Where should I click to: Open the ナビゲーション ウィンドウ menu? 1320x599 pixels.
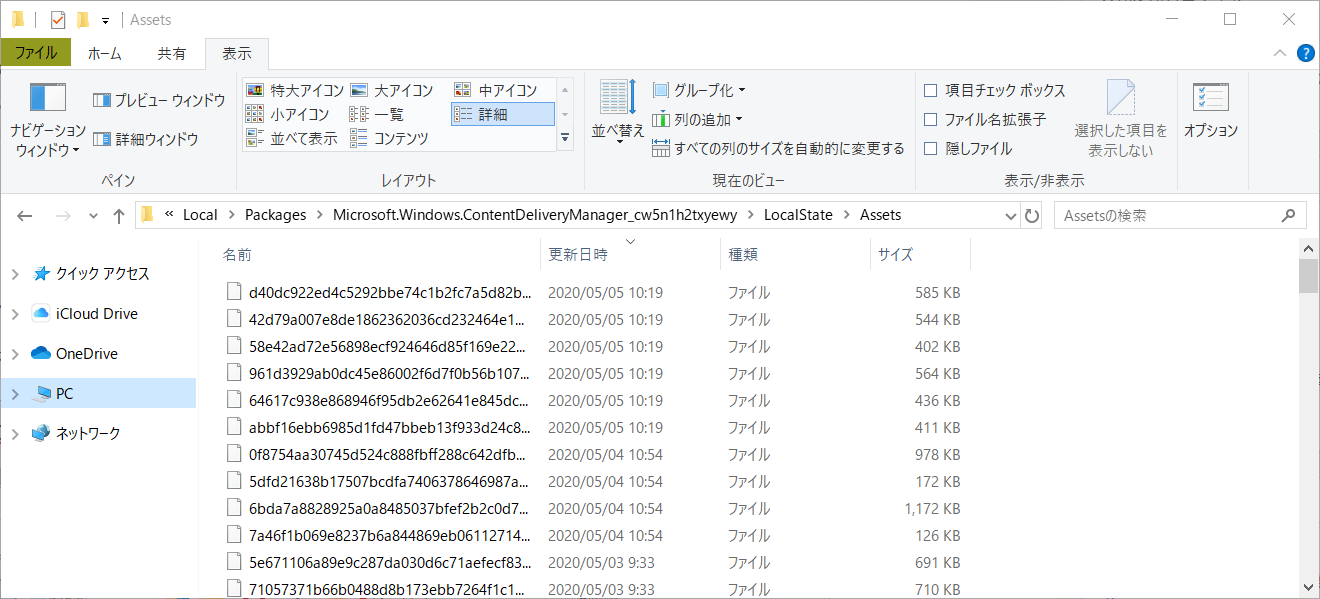[x=48, y=120]
